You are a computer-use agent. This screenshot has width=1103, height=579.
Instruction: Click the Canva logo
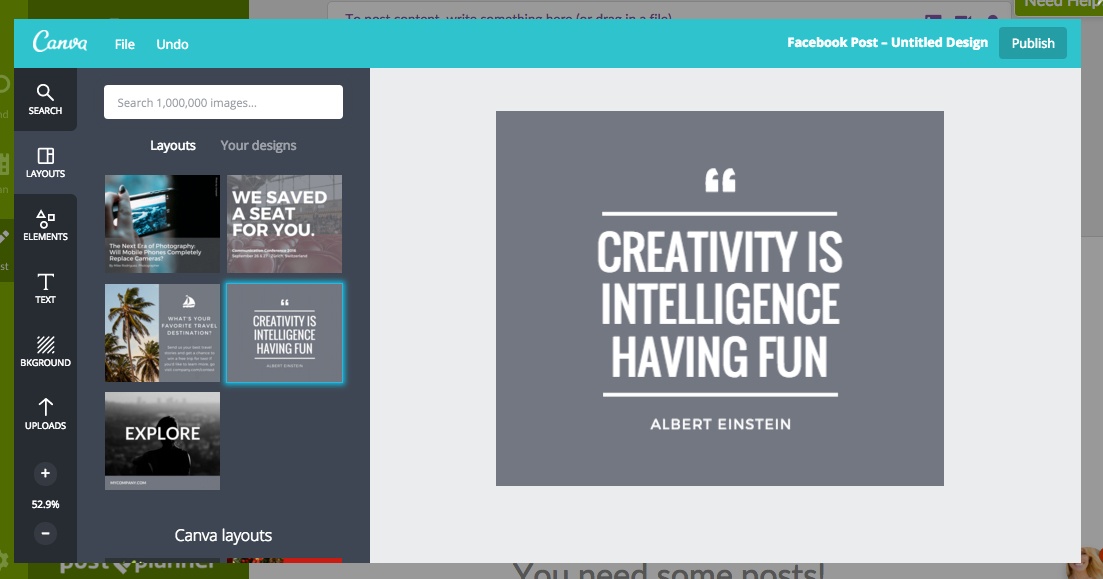(60, 43)
